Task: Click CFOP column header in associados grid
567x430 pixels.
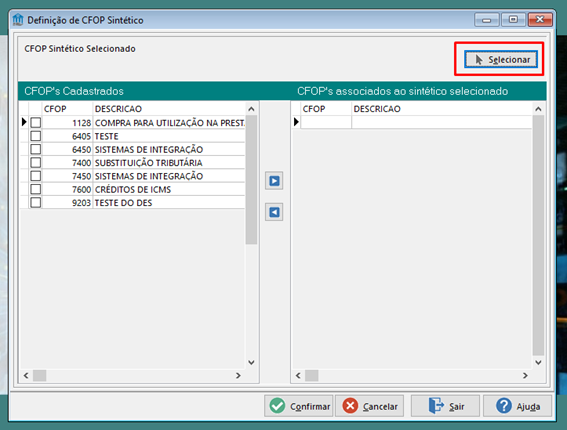Action: [x=326, y=109]
